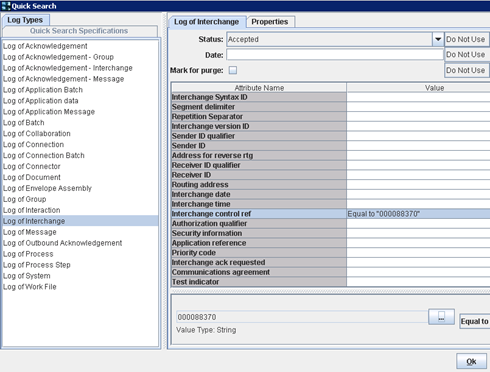The width and height of the screenshot is (490, 372).
Task: Select Test indicator attribute row
Action: 259,282
